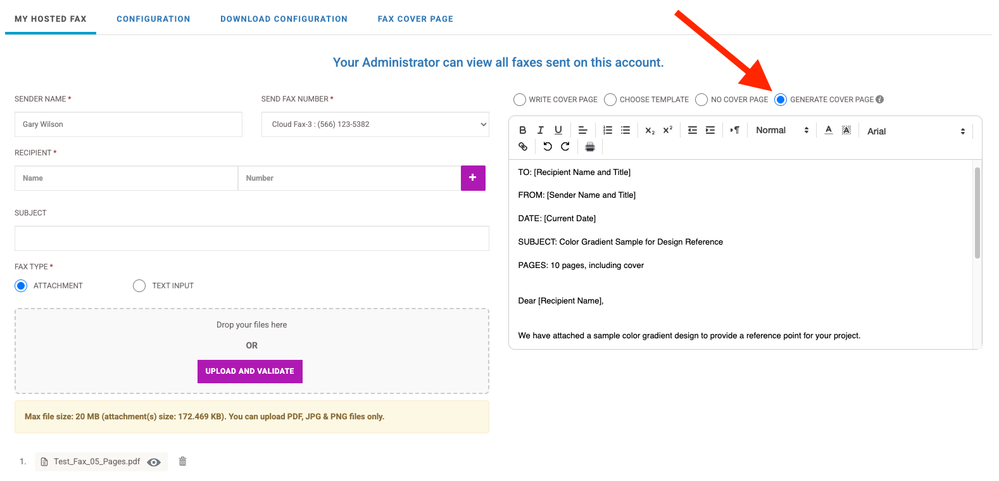Image resolution: width=999 pixels, height=481 pixels.
Task: Select the Text Input fax type
Action: pos(139,286)
